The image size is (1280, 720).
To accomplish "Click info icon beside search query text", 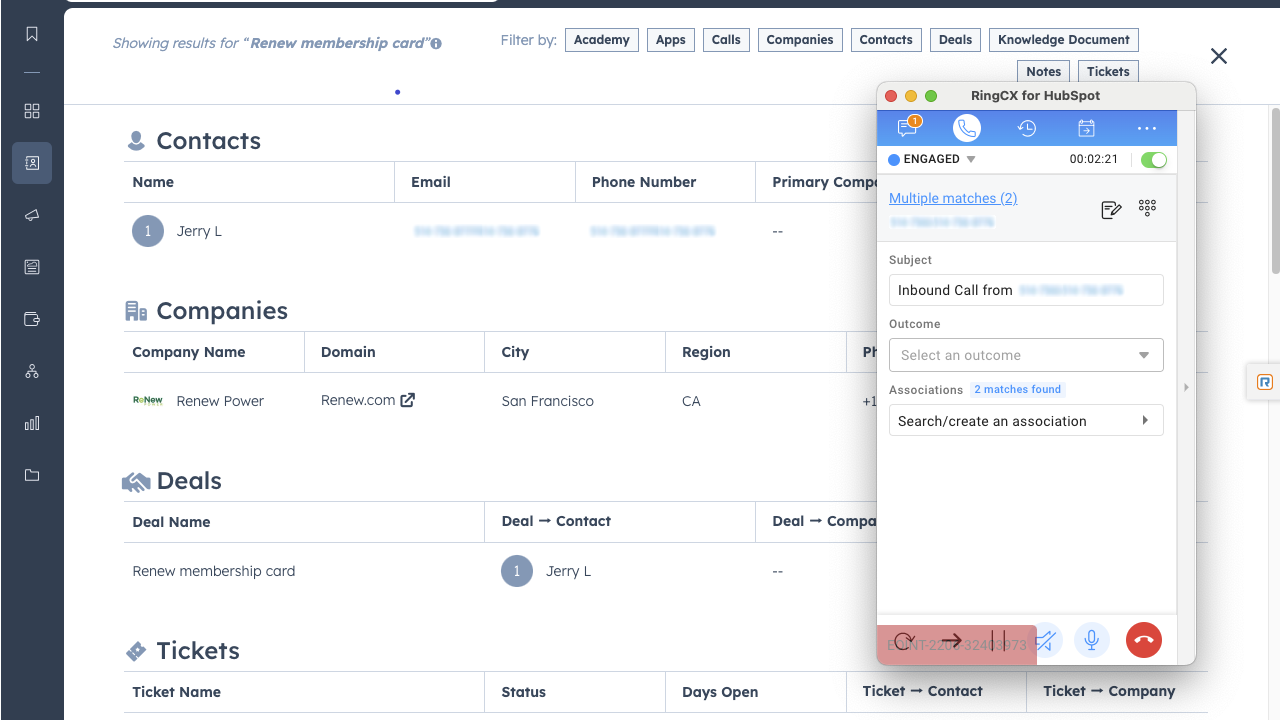I will [x=436, y=44].
